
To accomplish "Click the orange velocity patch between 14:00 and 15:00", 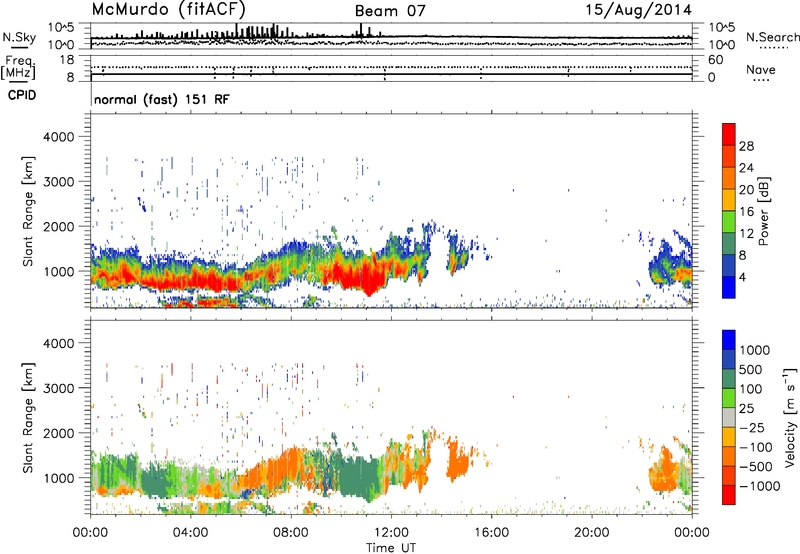I will [457, 462].
